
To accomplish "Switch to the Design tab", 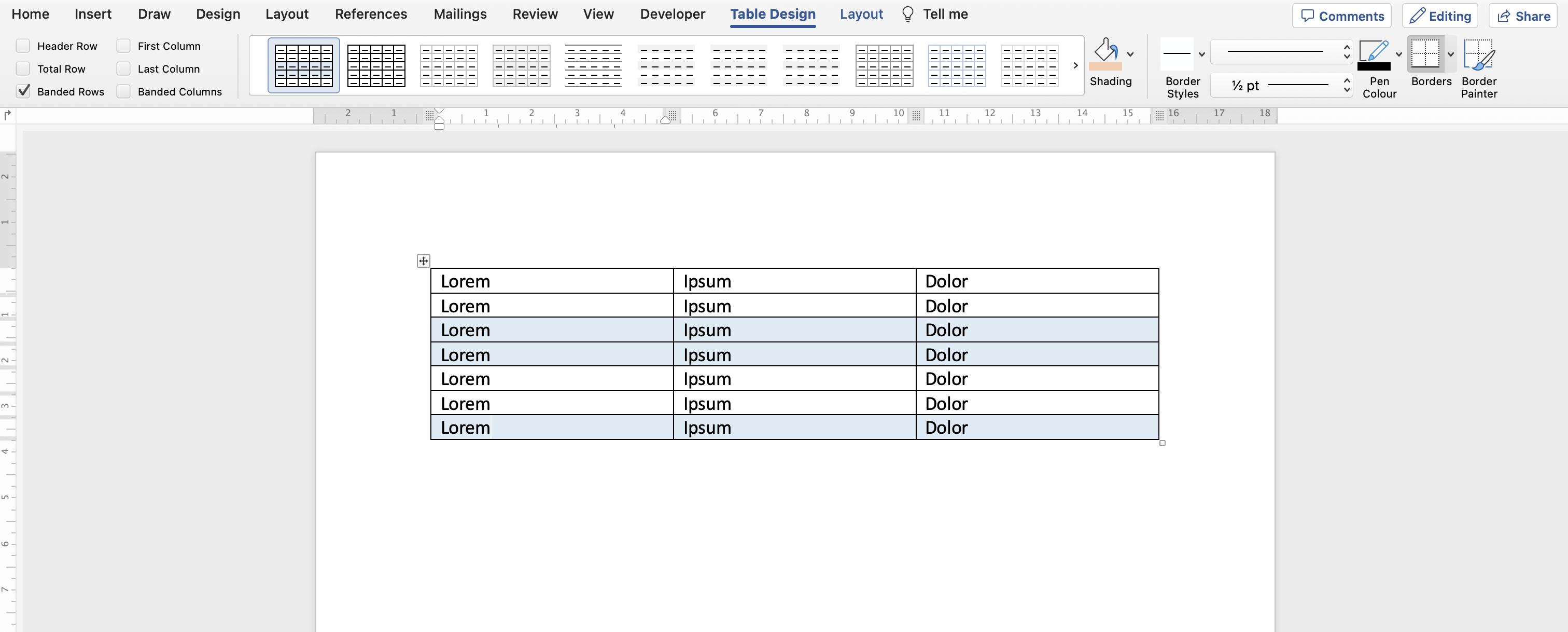I will [x=218, y=14].
